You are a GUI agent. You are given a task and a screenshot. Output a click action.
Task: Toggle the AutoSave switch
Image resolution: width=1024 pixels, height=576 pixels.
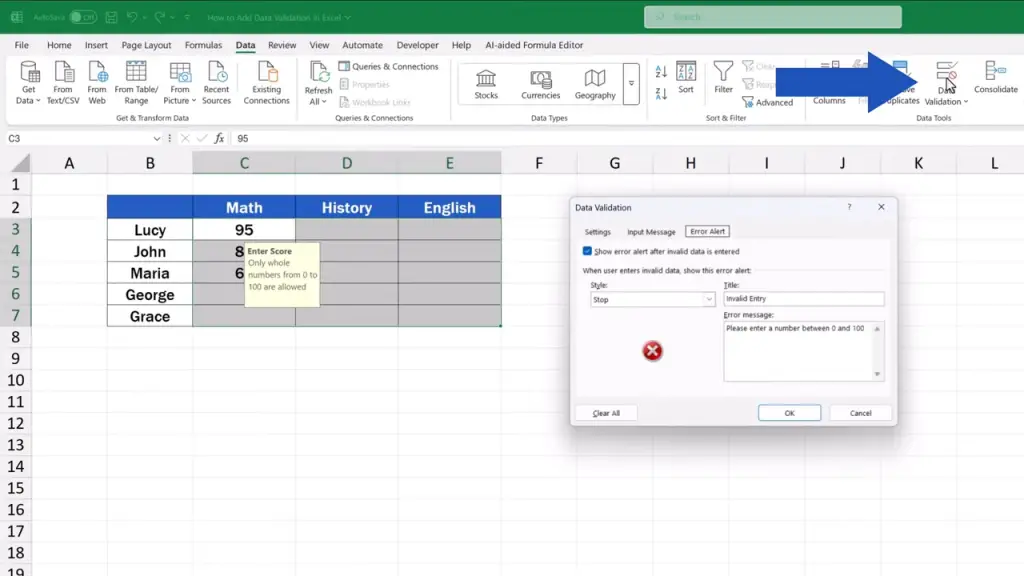83,17
